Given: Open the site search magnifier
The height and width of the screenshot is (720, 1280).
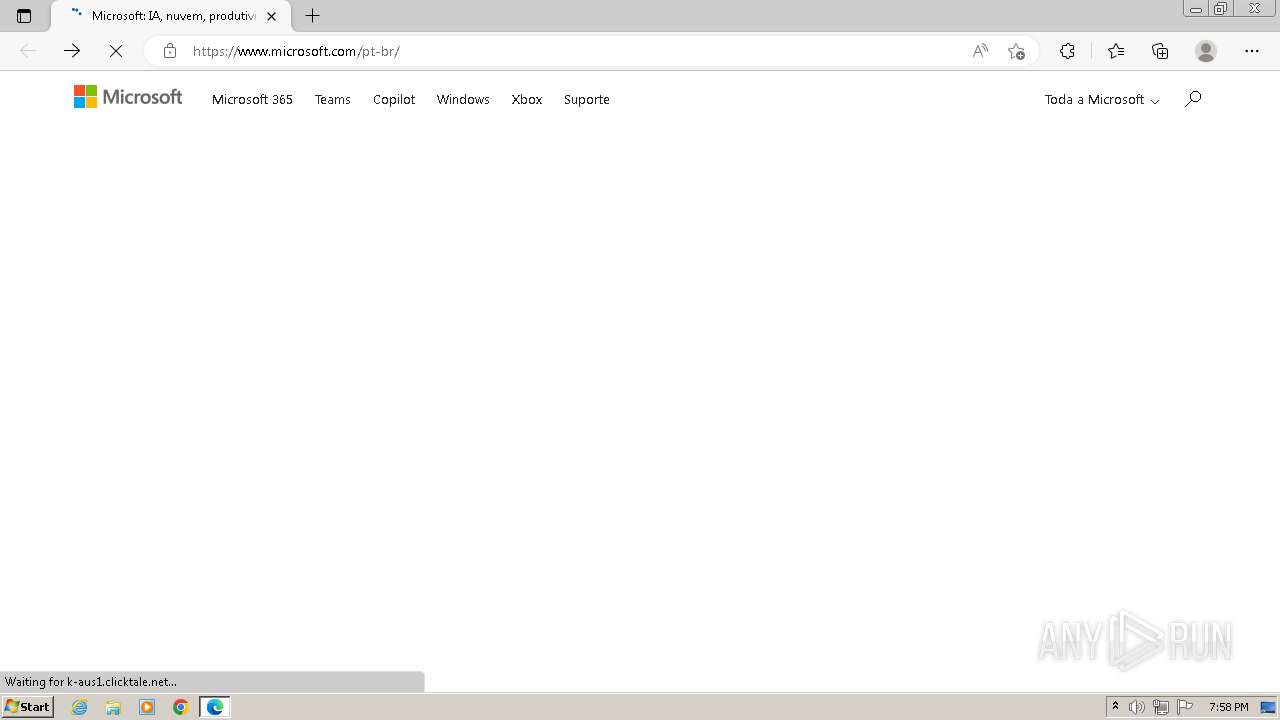Looking at the screenshot, I should click(x=1192, y=99).
